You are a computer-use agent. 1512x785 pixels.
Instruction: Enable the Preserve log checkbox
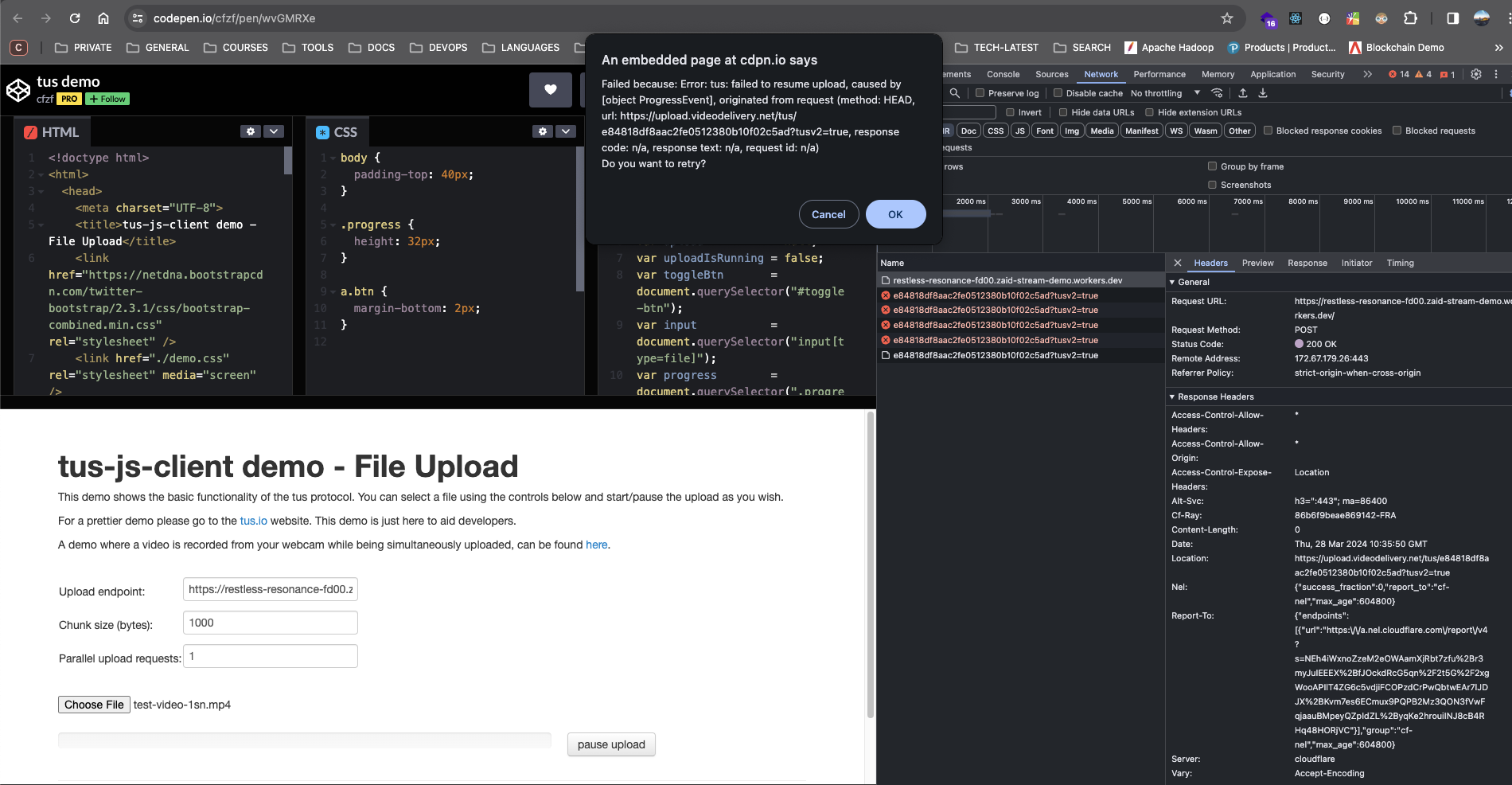coord(979,93)
